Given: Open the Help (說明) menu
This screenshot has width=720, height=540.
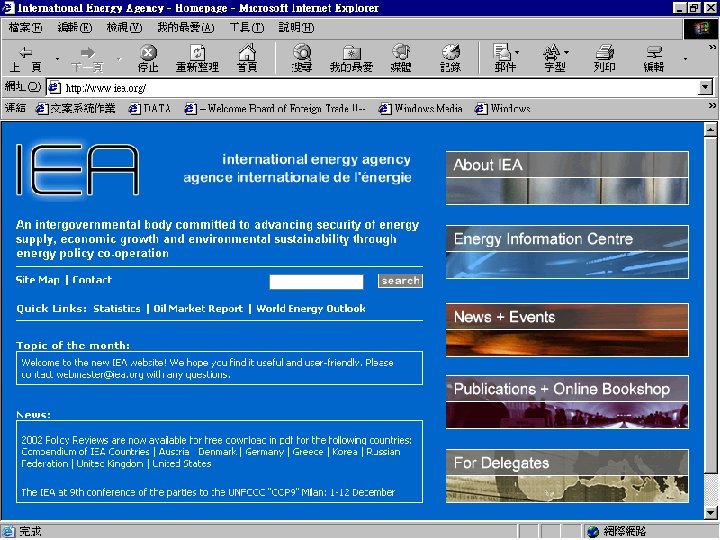Looking at the screenshot, I should coord(296,28).
